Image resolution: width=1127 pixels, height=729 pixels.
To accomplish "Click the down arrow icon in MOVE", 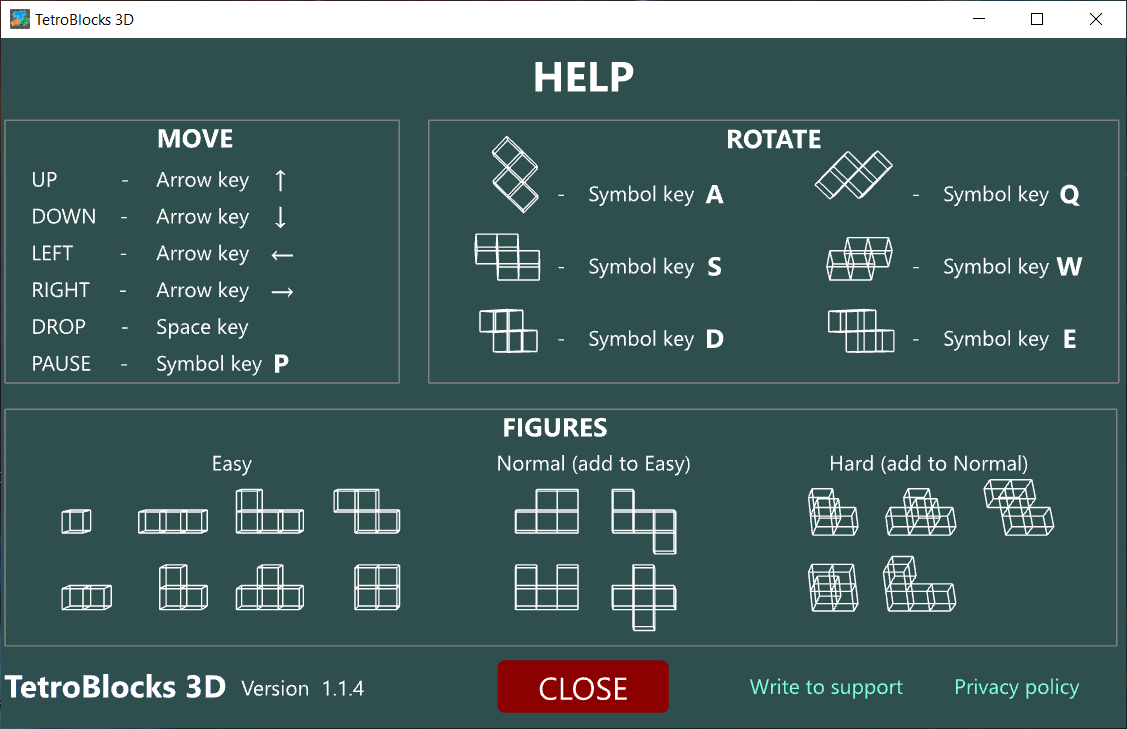I will (280, 216).
